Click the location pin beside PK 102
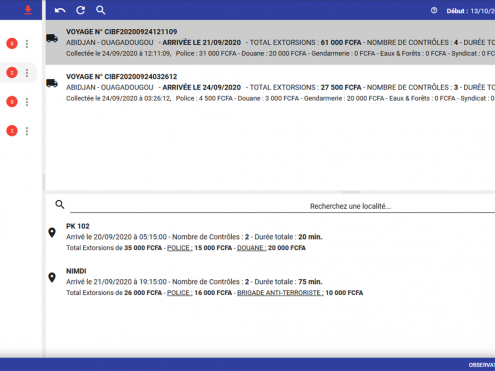The width and height of the screenshot is (495, 371). tap(52, 232)
